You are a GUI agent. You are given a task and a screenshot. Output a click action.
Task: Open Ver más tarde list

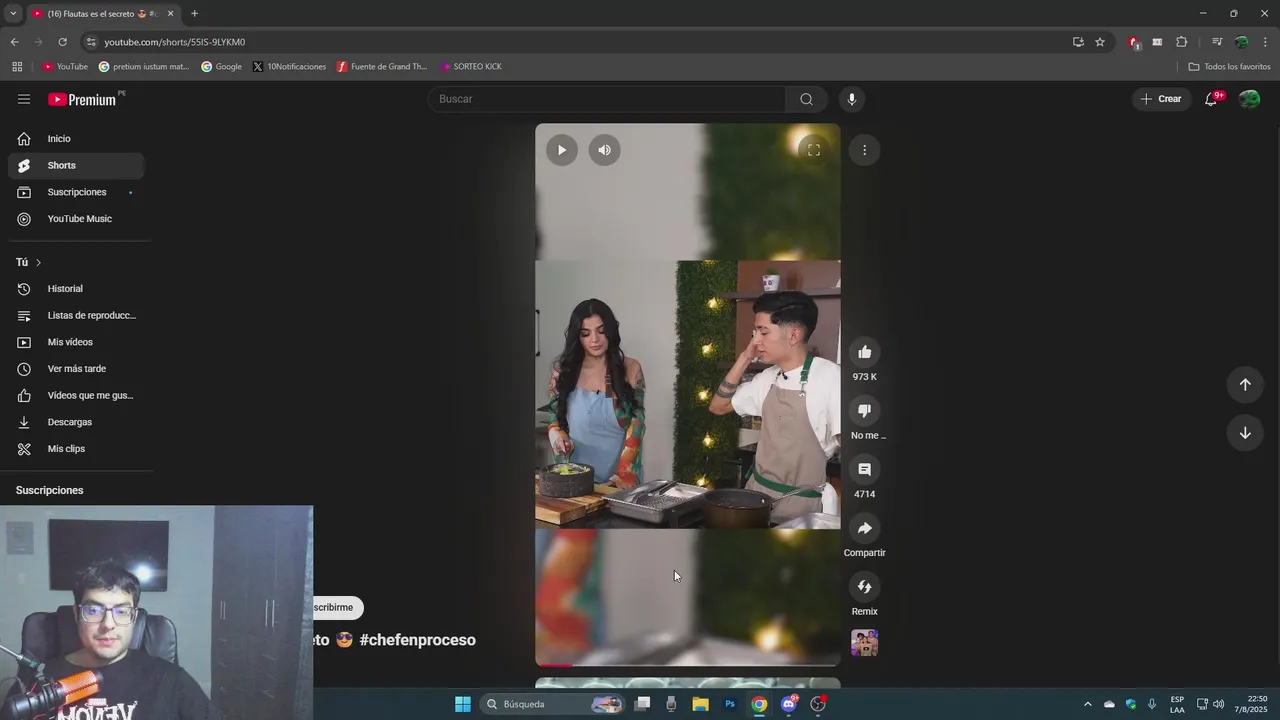pyautogui.click(x=76, y=369)
